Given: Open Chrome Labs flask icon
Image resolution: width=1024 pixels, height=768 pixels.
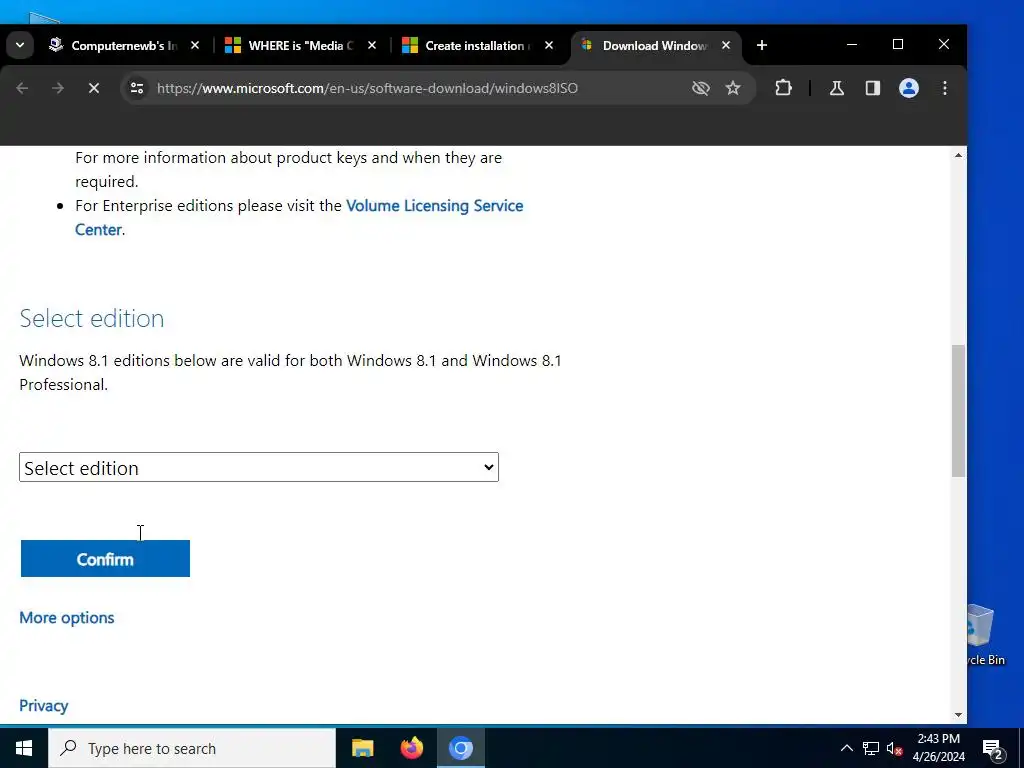Looking at the screenshot, I should tap(837, 88).
